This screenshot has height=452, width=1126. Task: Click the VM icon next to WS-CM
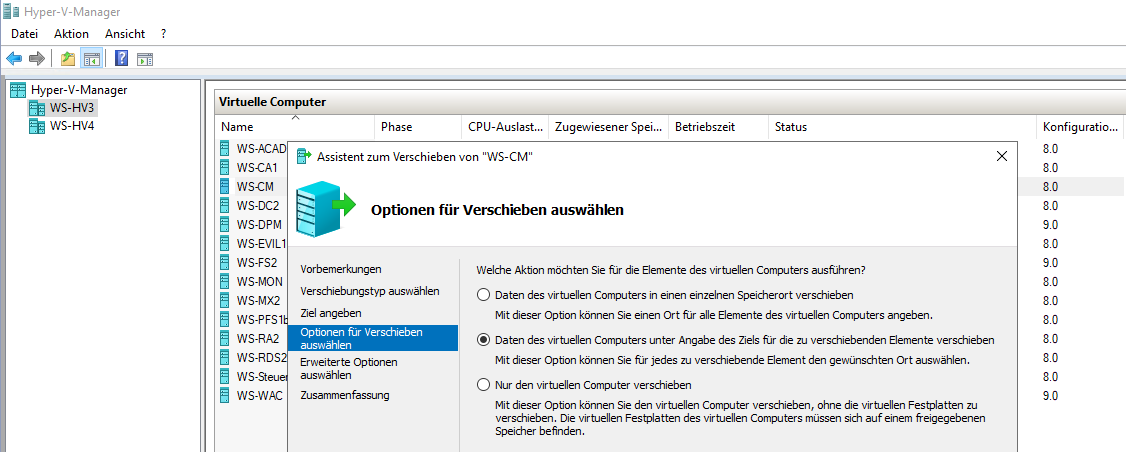tap(225, 186)
